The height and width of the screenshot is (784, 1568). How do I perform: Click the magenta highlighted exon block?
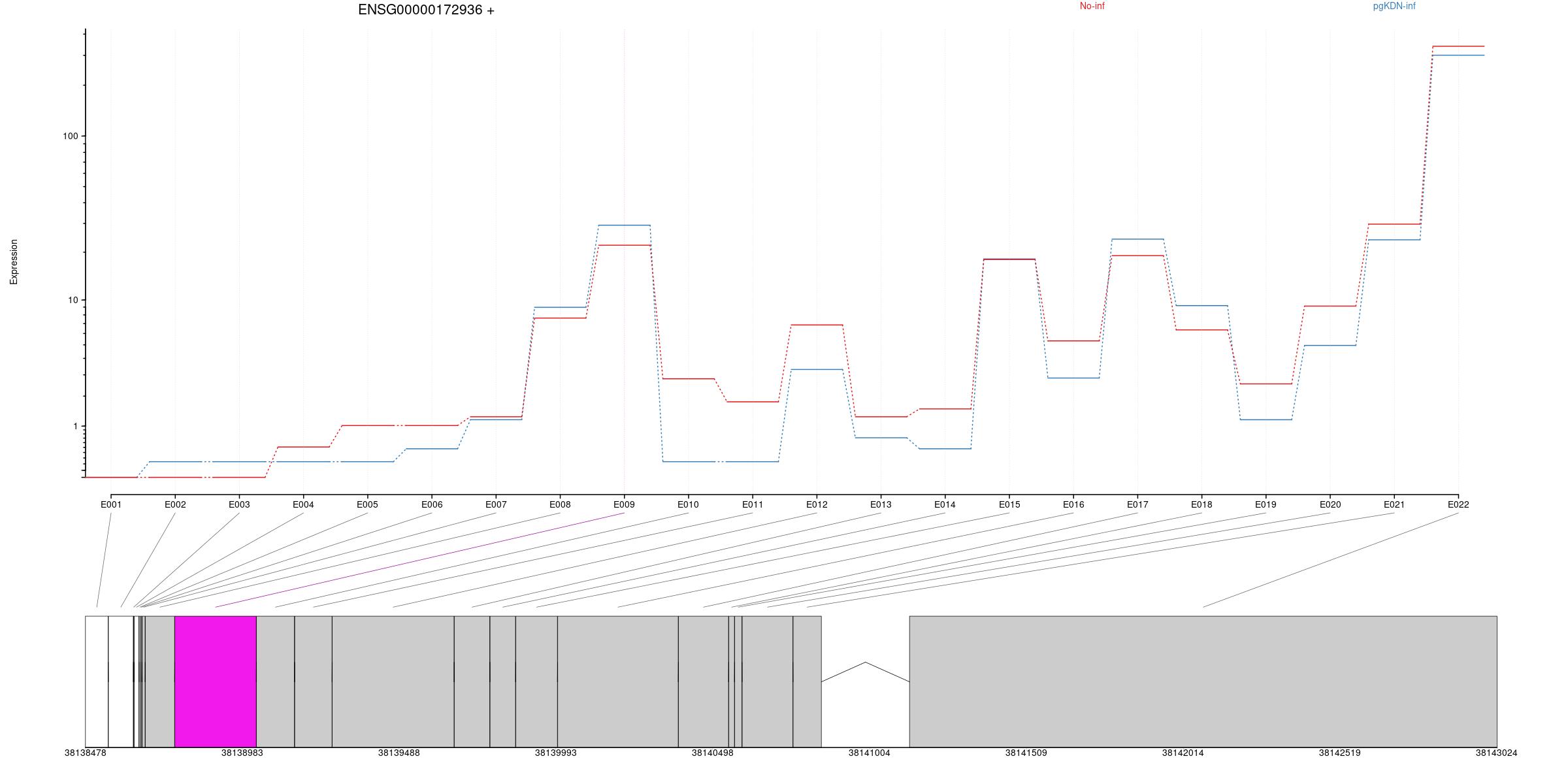click(216, 681)
